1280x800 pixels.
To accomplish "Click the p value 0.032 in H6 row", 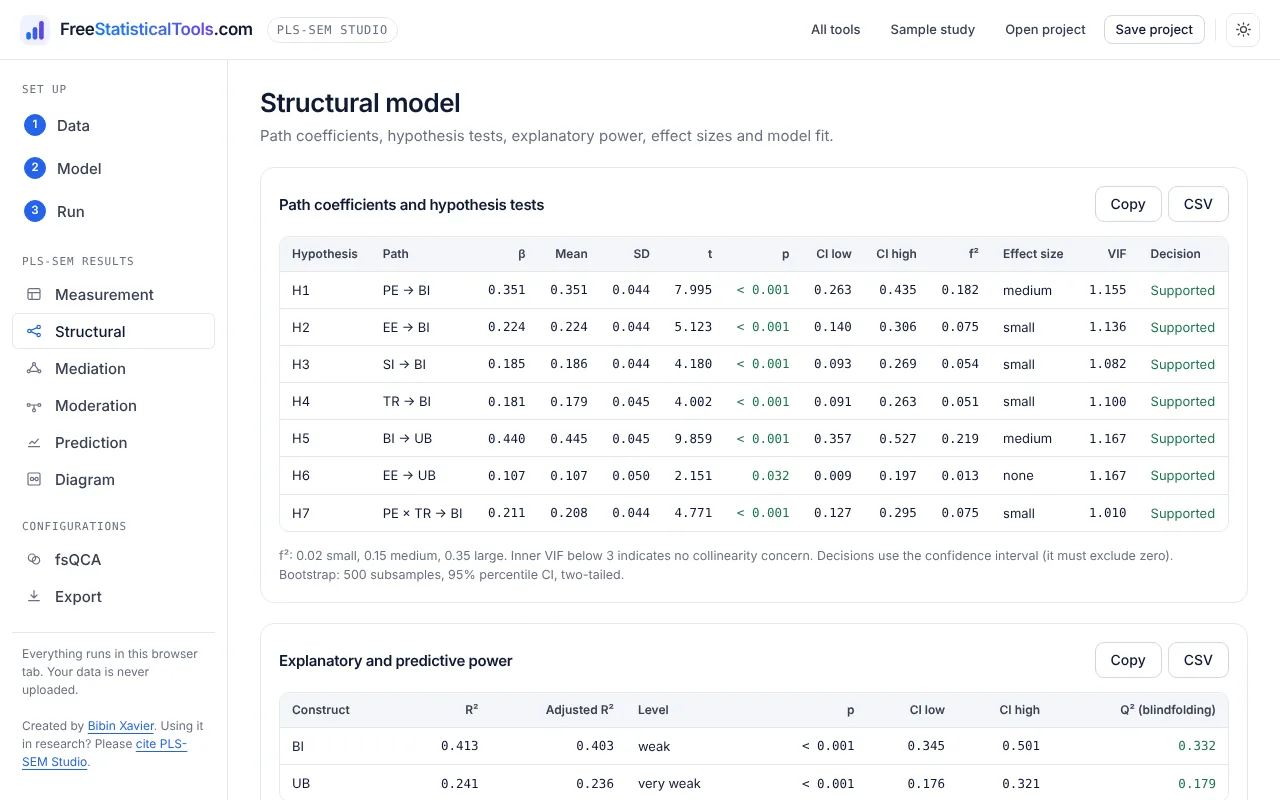I will point(770,476).
